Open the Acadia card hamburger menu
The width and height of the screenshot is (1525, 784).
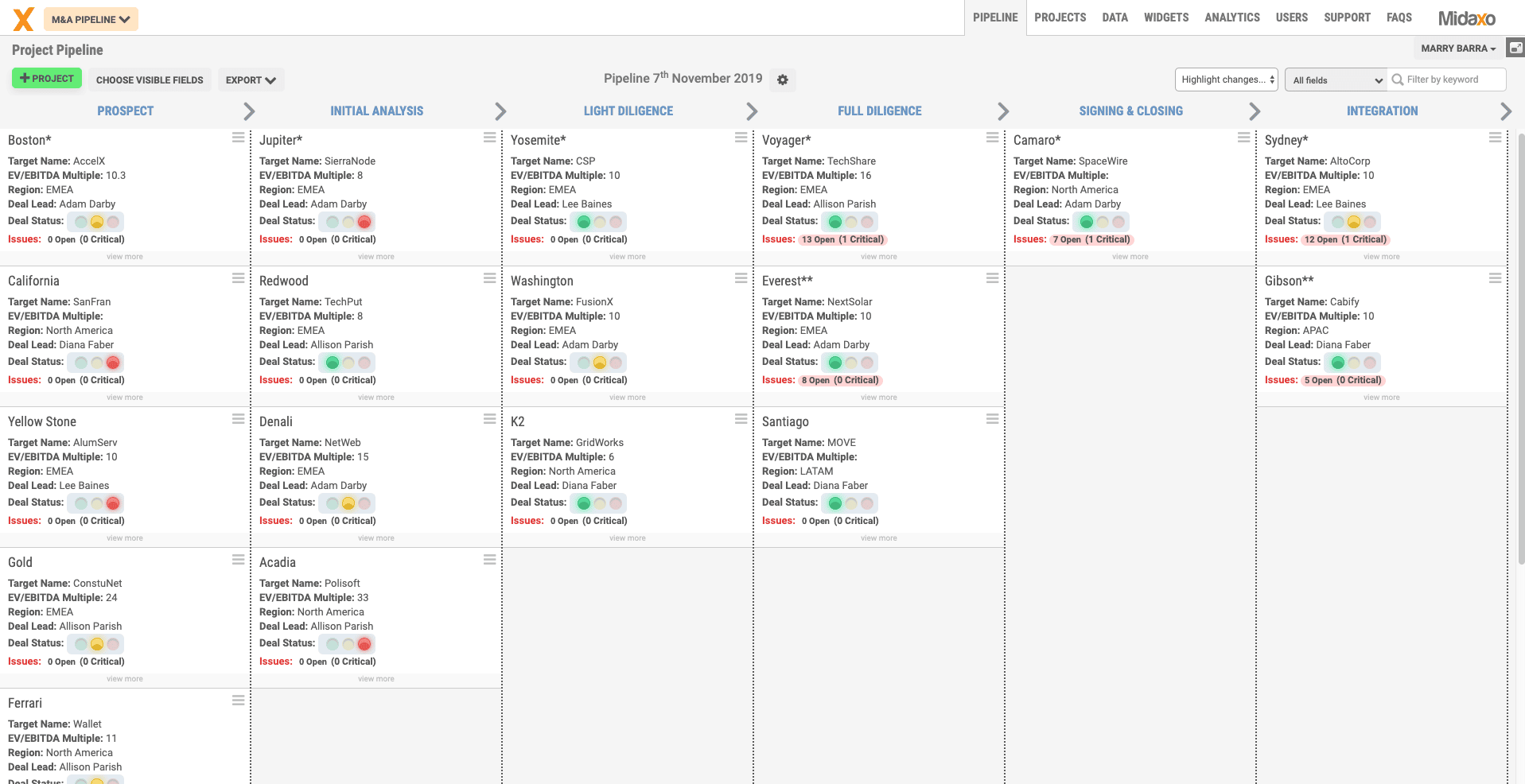[x=489, y=560]
